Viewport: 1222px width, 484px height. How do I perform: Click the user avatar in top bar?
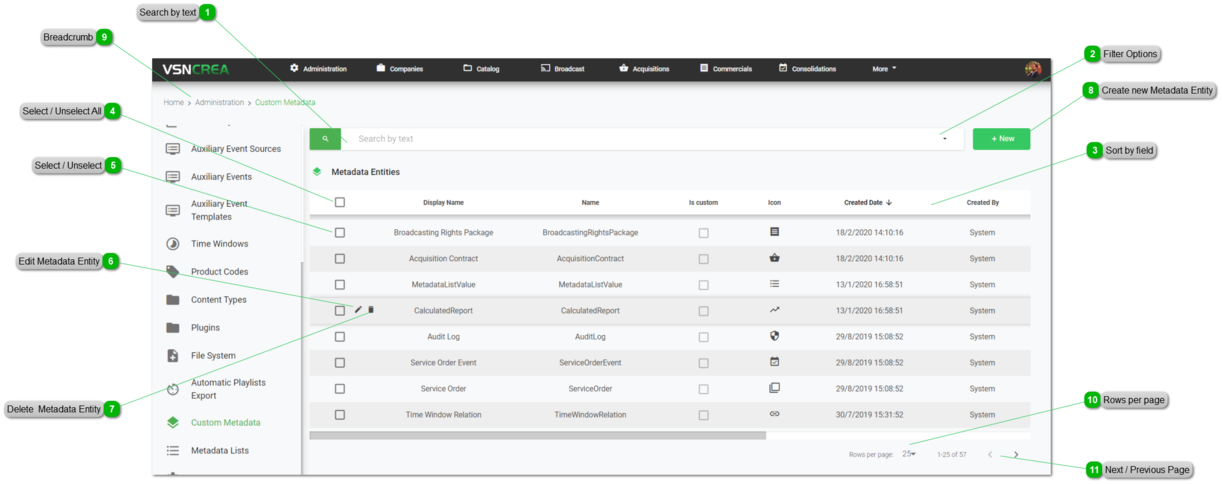tap(1033, 69)
